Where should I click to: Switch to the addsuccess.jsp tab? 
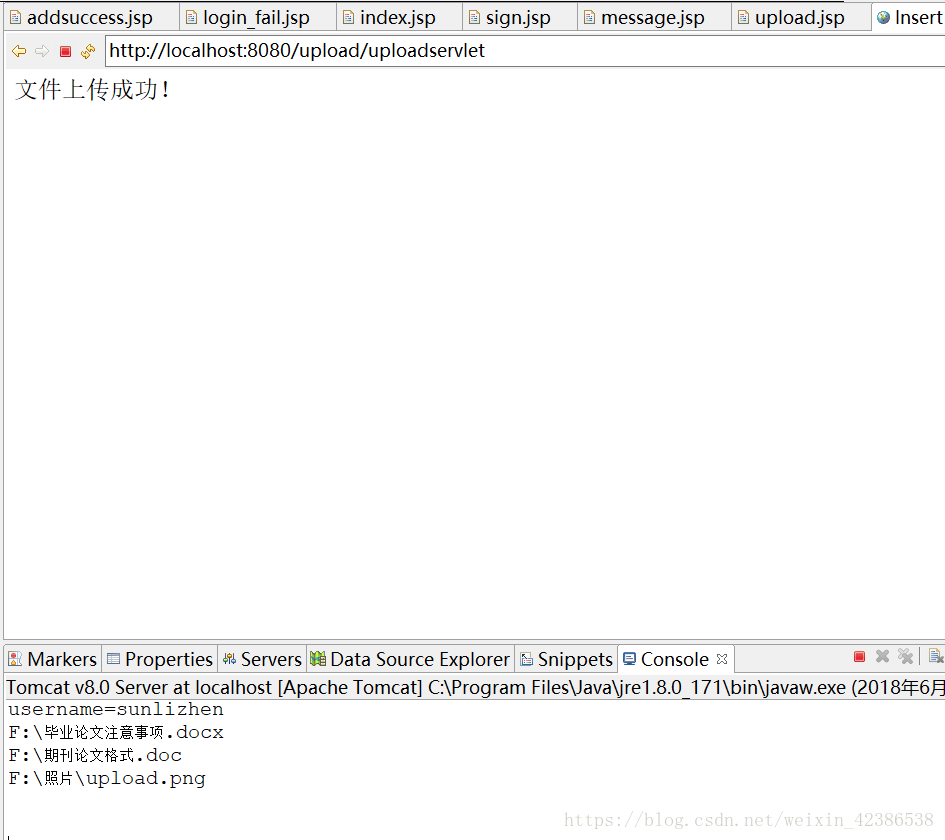pos(90,16)
